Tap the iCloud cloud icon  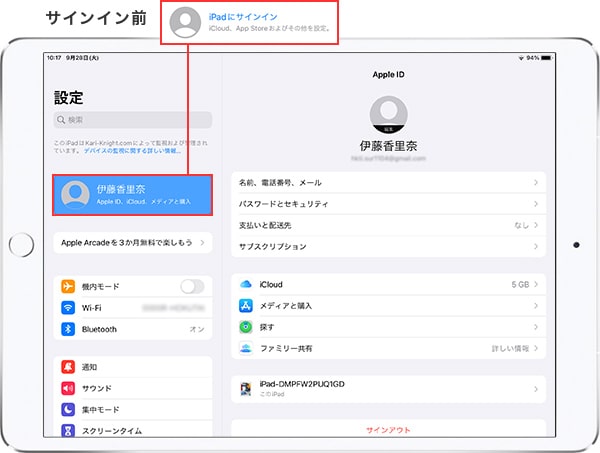click(246, 284)
